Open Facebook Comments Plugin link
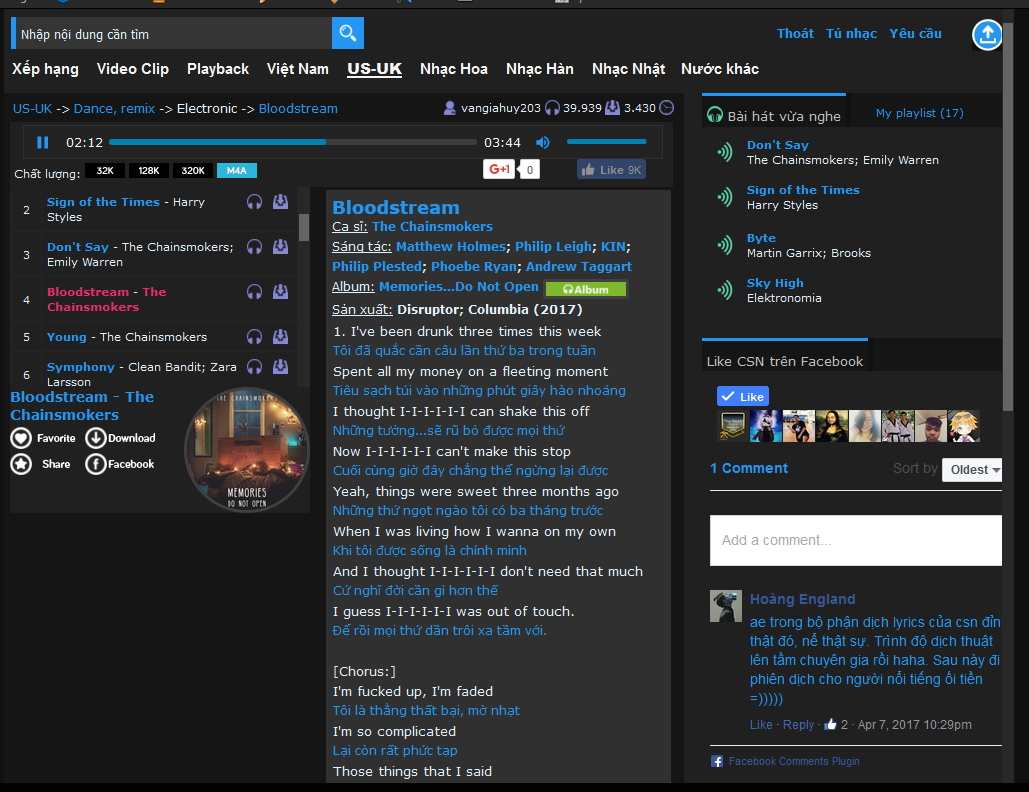Viewport: 1029px width, 792px height. (794, 761)
